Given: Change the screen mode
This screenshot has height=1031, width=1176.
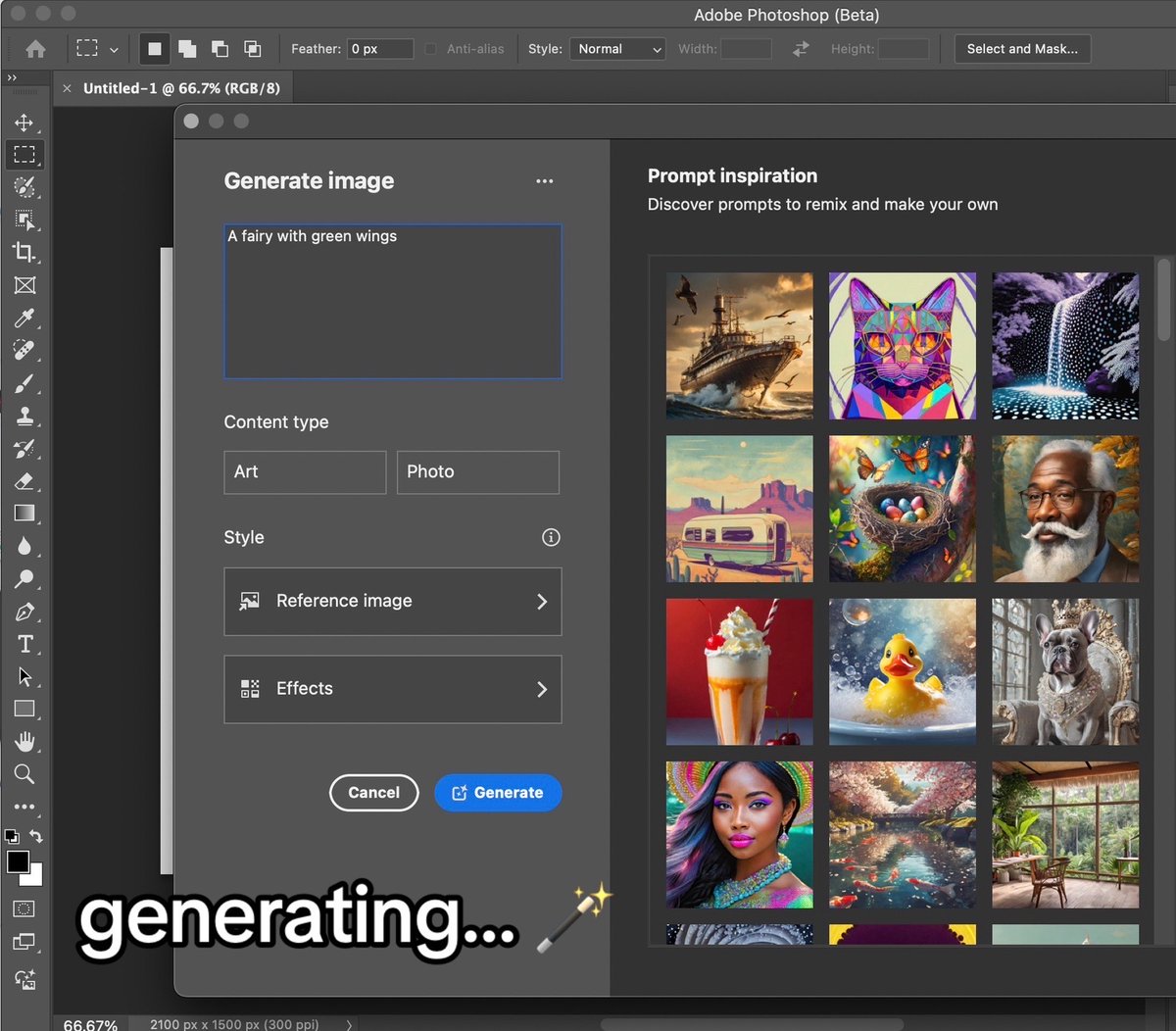Looking at the screenshot, I should (x=24, y=943).
